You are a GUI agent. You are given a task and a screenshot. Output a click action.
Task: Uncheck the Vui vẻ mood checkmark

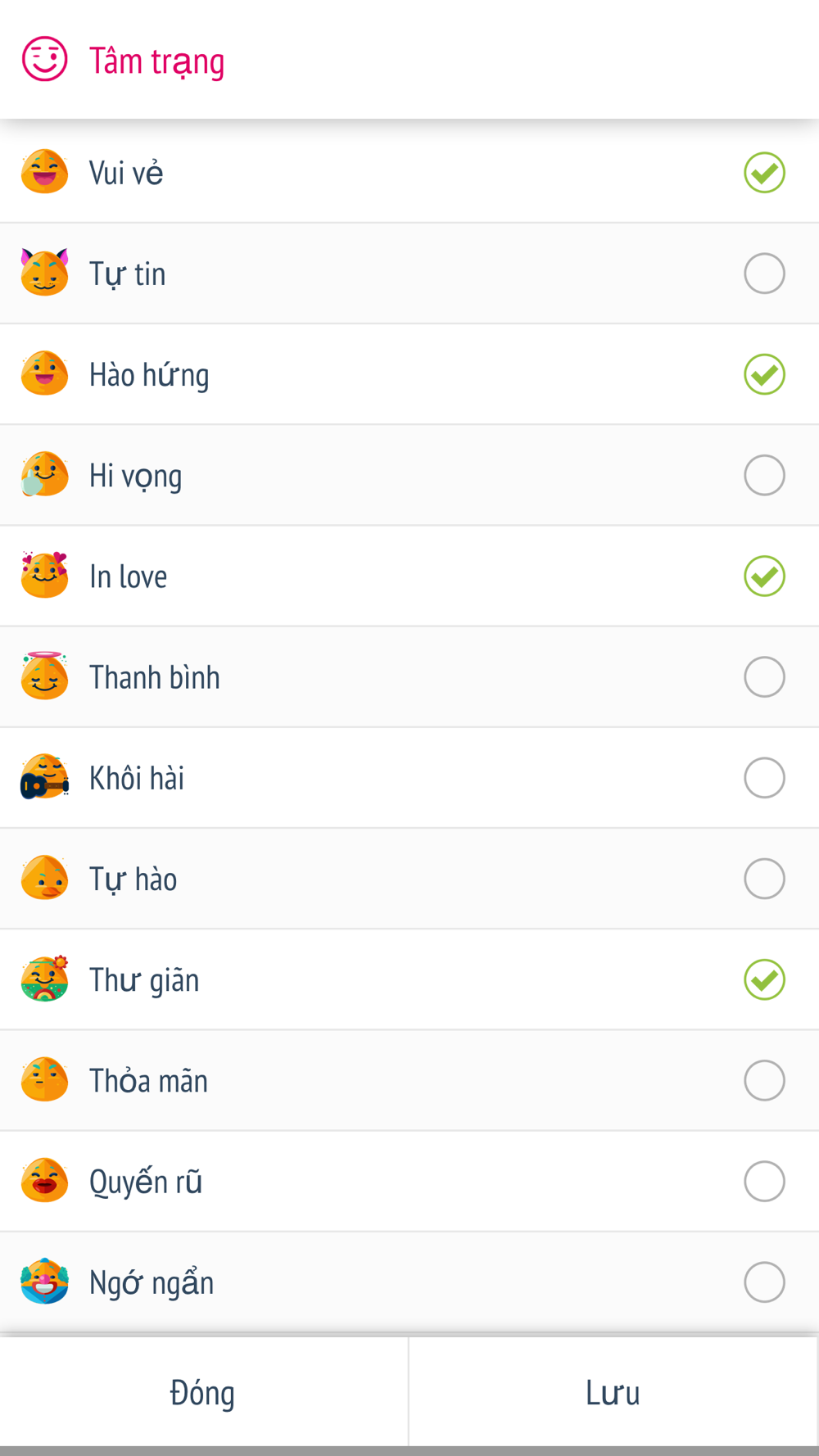click(764, 173)
